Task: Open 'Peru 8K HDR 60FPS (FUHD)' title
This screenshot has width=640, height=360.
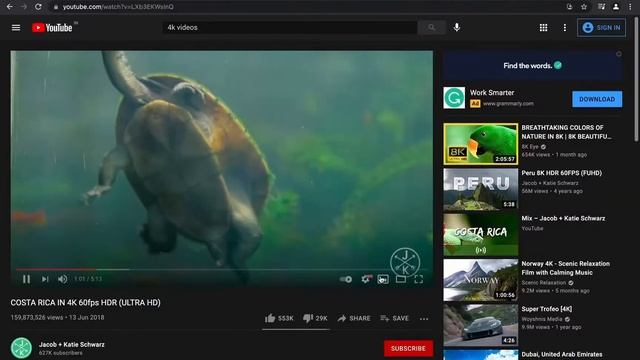Action: (x=561, y=173)
